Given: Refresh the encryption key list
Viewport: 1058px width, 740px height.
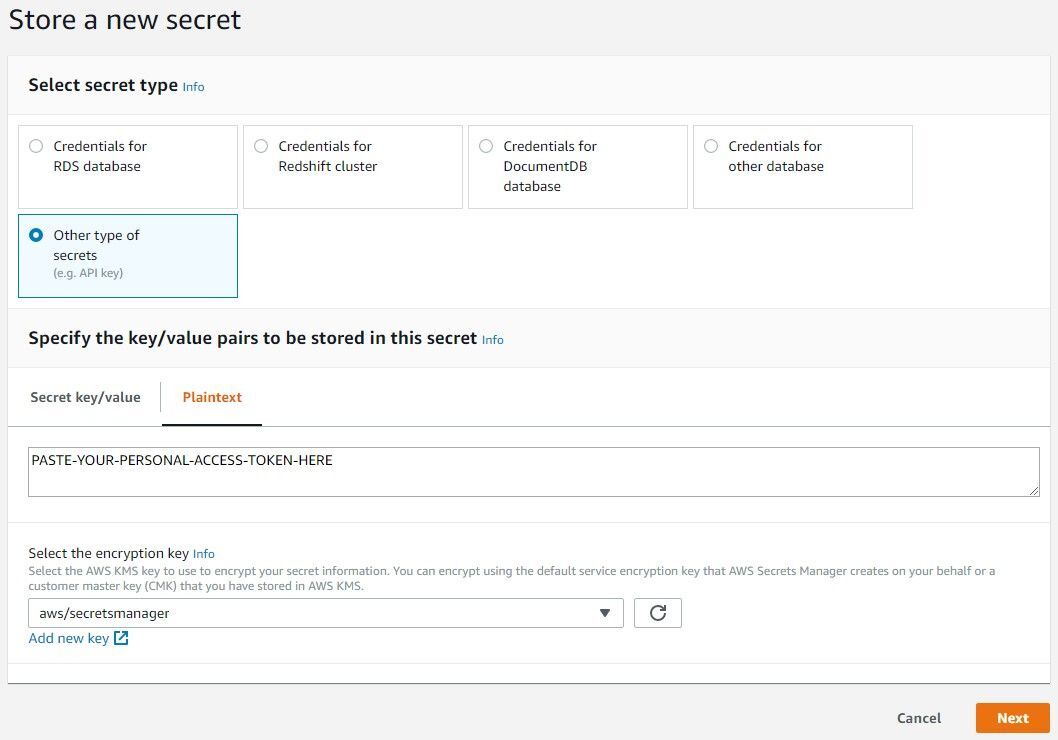Looking at the screenshot, I should 658,613.
